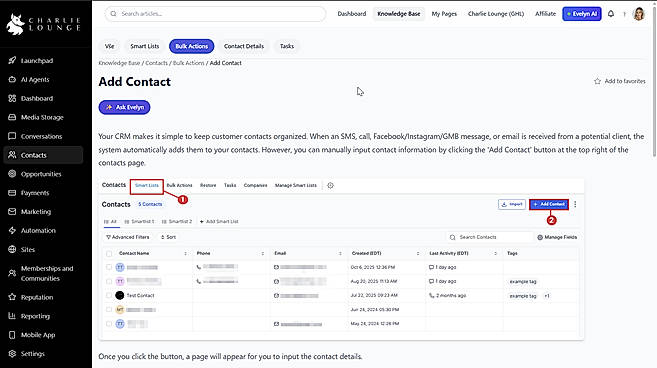Open Automation via its lightning bolt icon
Image resolution: width=657 pixels, height=368 pixels.
[12, 230]
